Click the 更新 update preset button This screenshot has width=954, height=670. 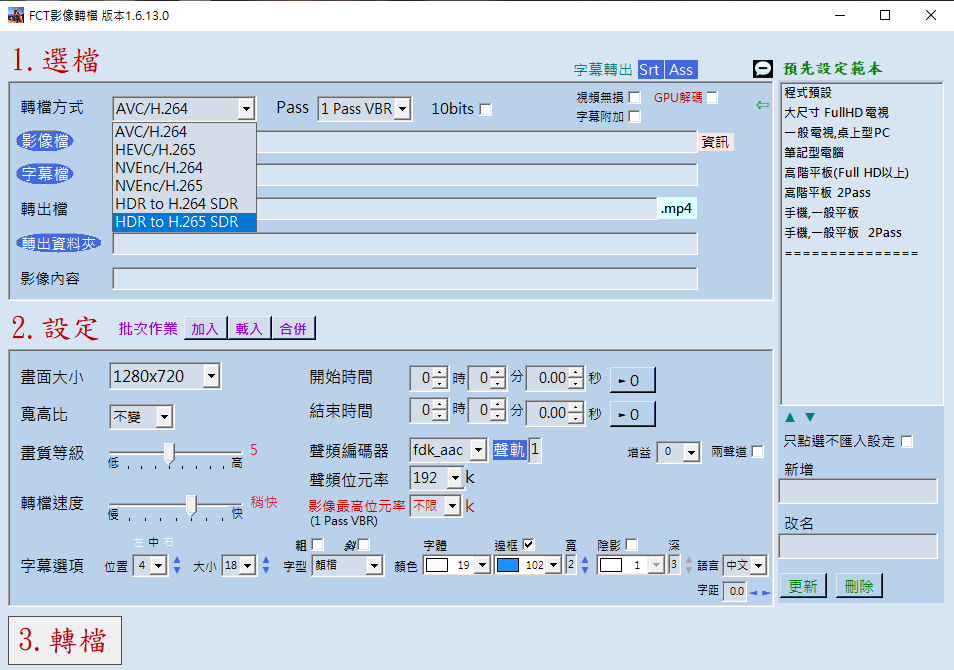tap(803, 586)
